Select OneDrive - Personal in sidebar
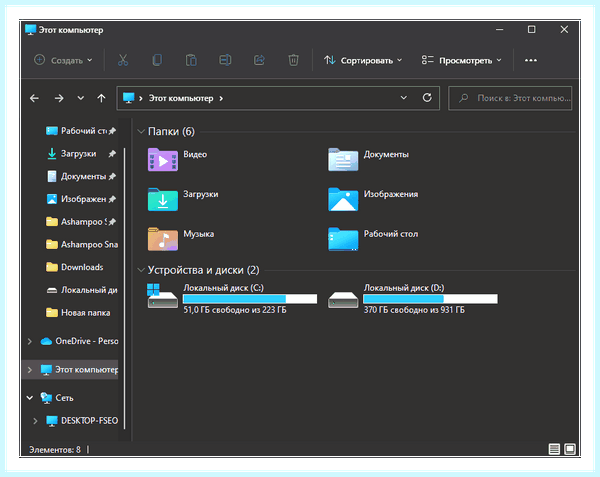The image size is (600, 477). 79,341
